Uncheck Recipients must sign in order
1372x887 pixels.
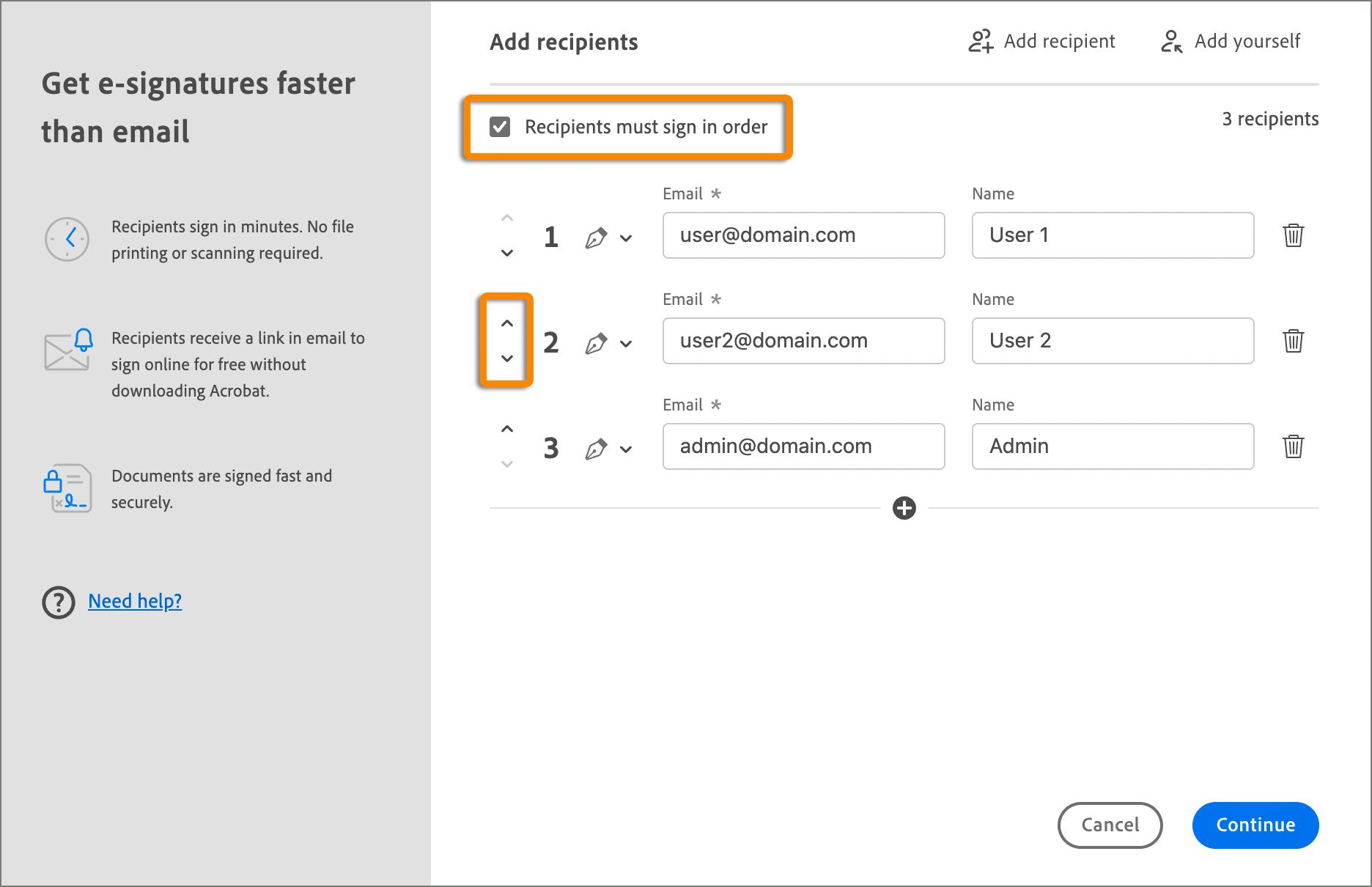point(500,127)
